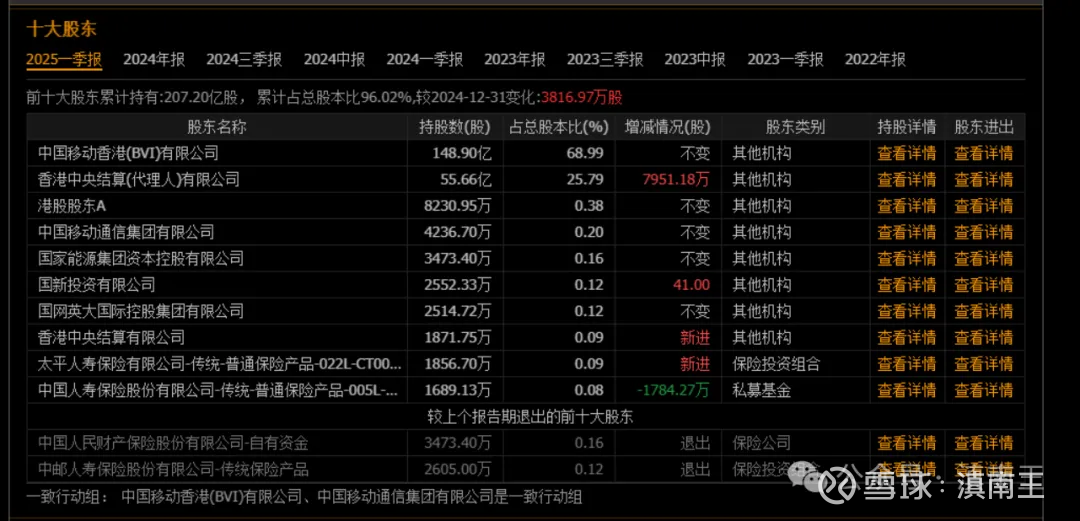Switch to the 2024年报 tab
The height and width of the screenshot is (521, 1080).
(x=154, y=59)
